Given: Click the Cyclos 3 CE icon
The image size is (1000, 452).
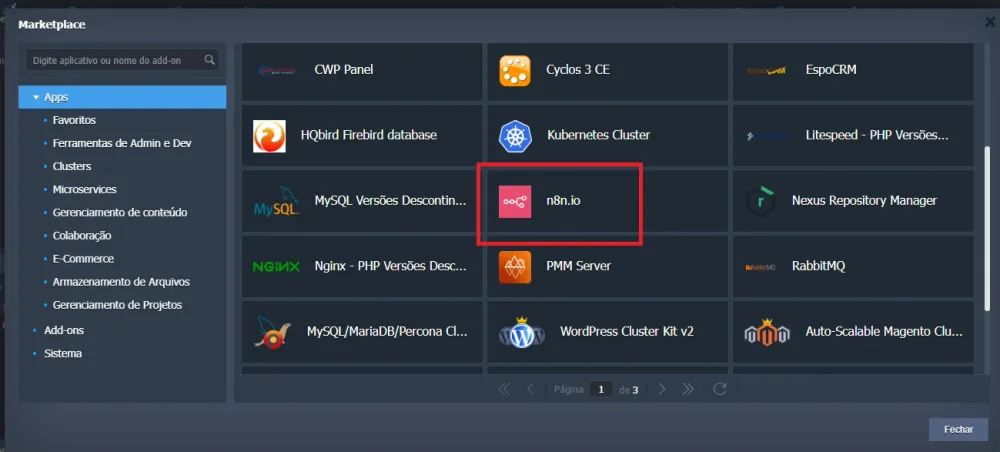Looking at the screenshot, I should click(x=515, y=70).
